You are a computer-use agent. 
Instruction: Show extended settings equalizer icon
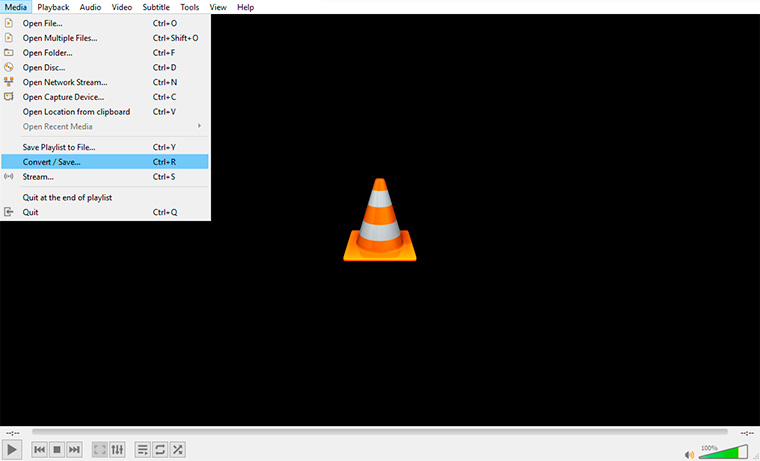click(x=117, y=450)
